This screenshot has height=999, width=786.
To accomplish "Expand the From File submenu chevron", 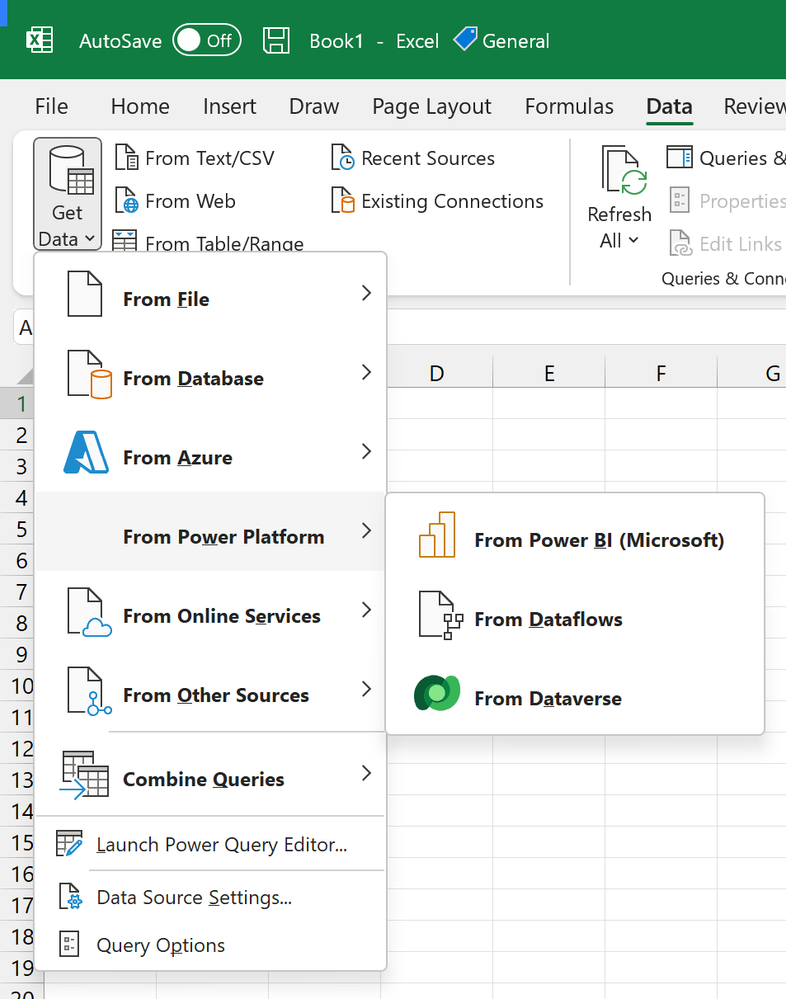I will [x=366, y=293].
